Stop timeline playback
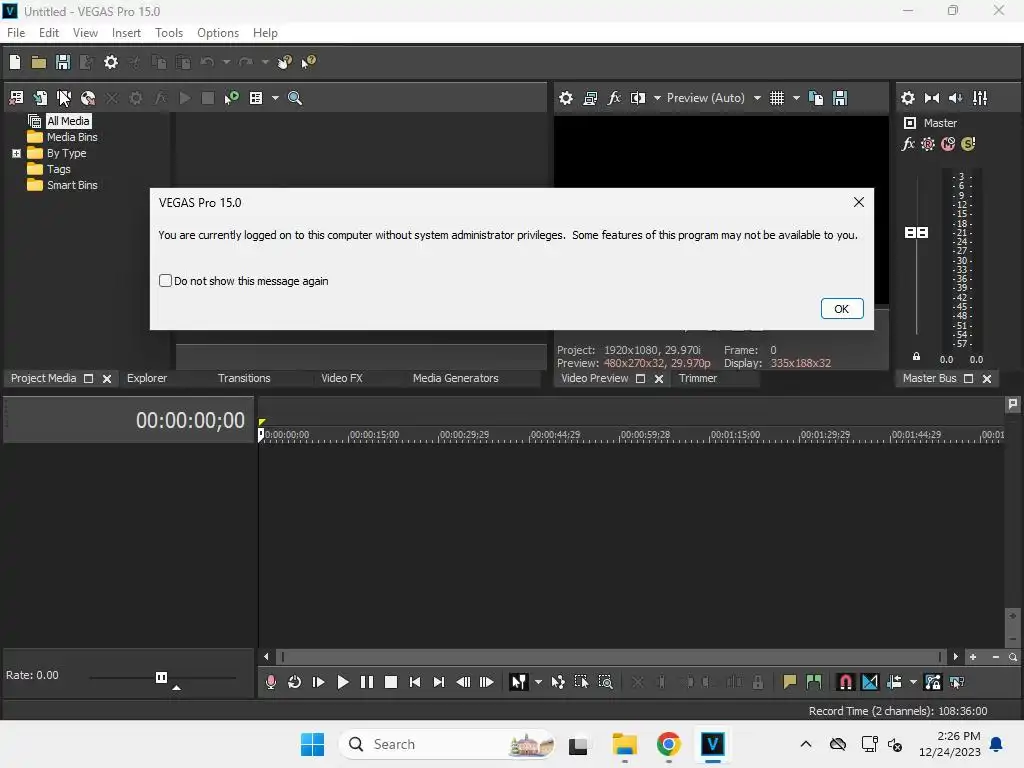 (391, 682)
